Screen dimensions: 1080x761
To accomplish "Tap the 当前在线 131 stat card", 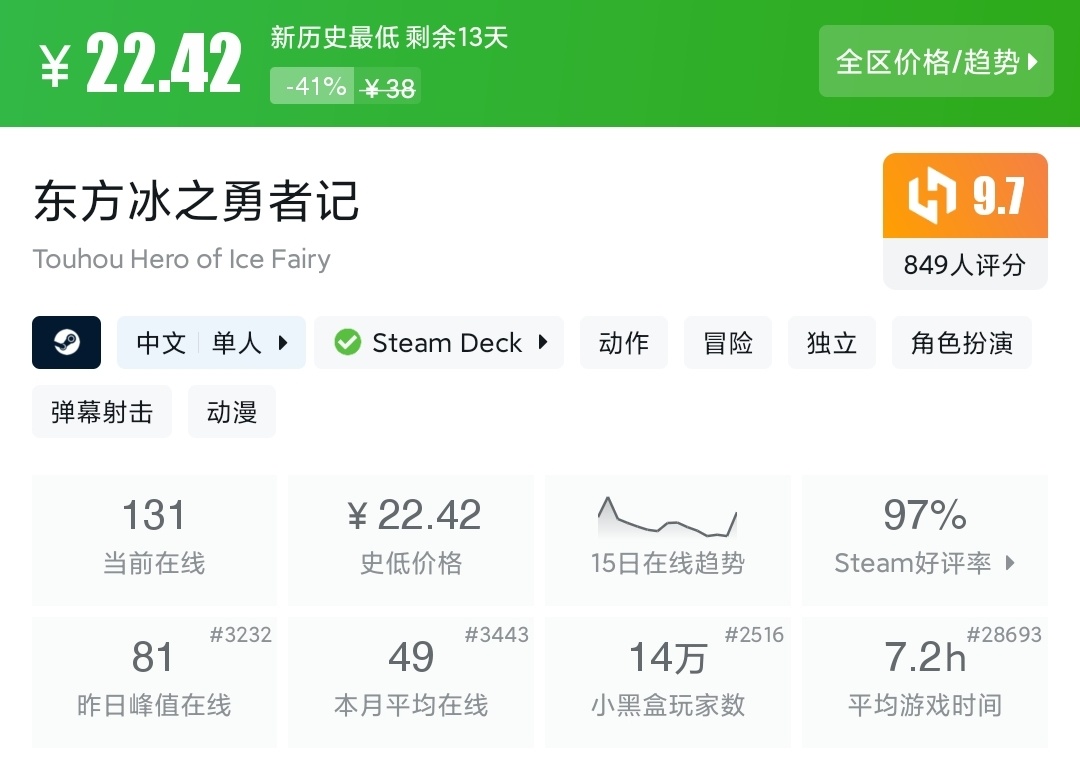I will [154, 540].
